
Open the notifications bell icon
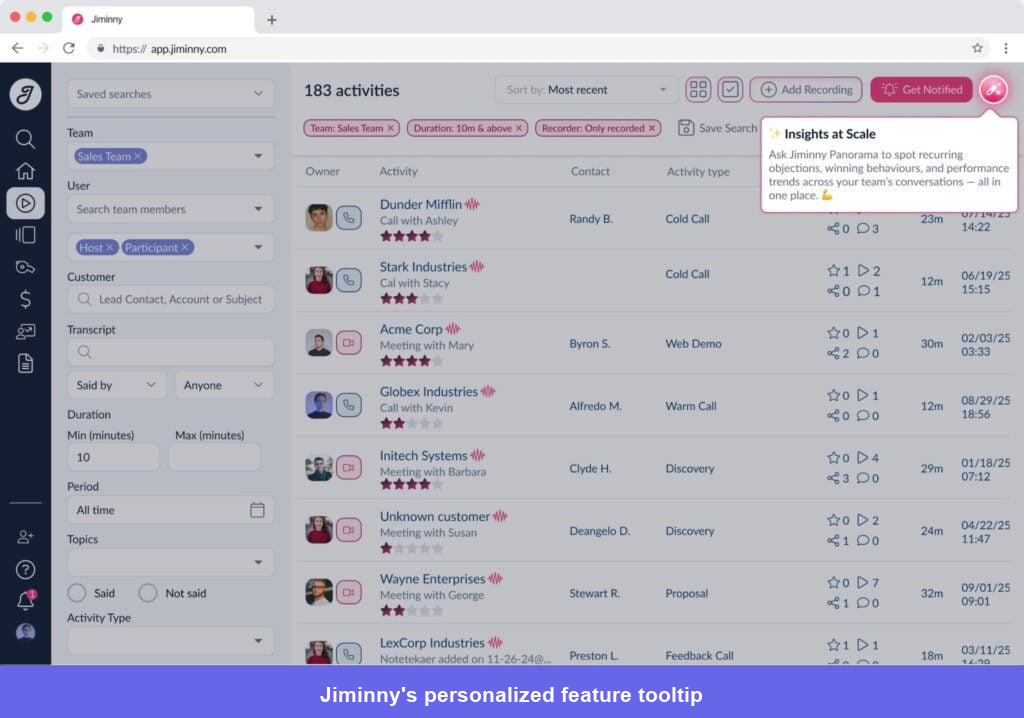pos(26,600)
